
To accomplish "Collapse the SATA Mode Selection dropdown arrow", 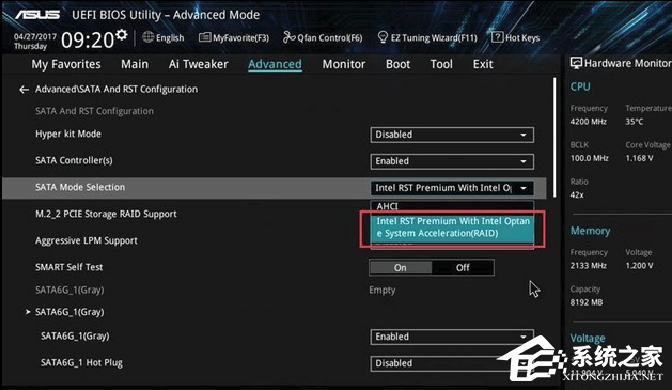I will [524, 188].
